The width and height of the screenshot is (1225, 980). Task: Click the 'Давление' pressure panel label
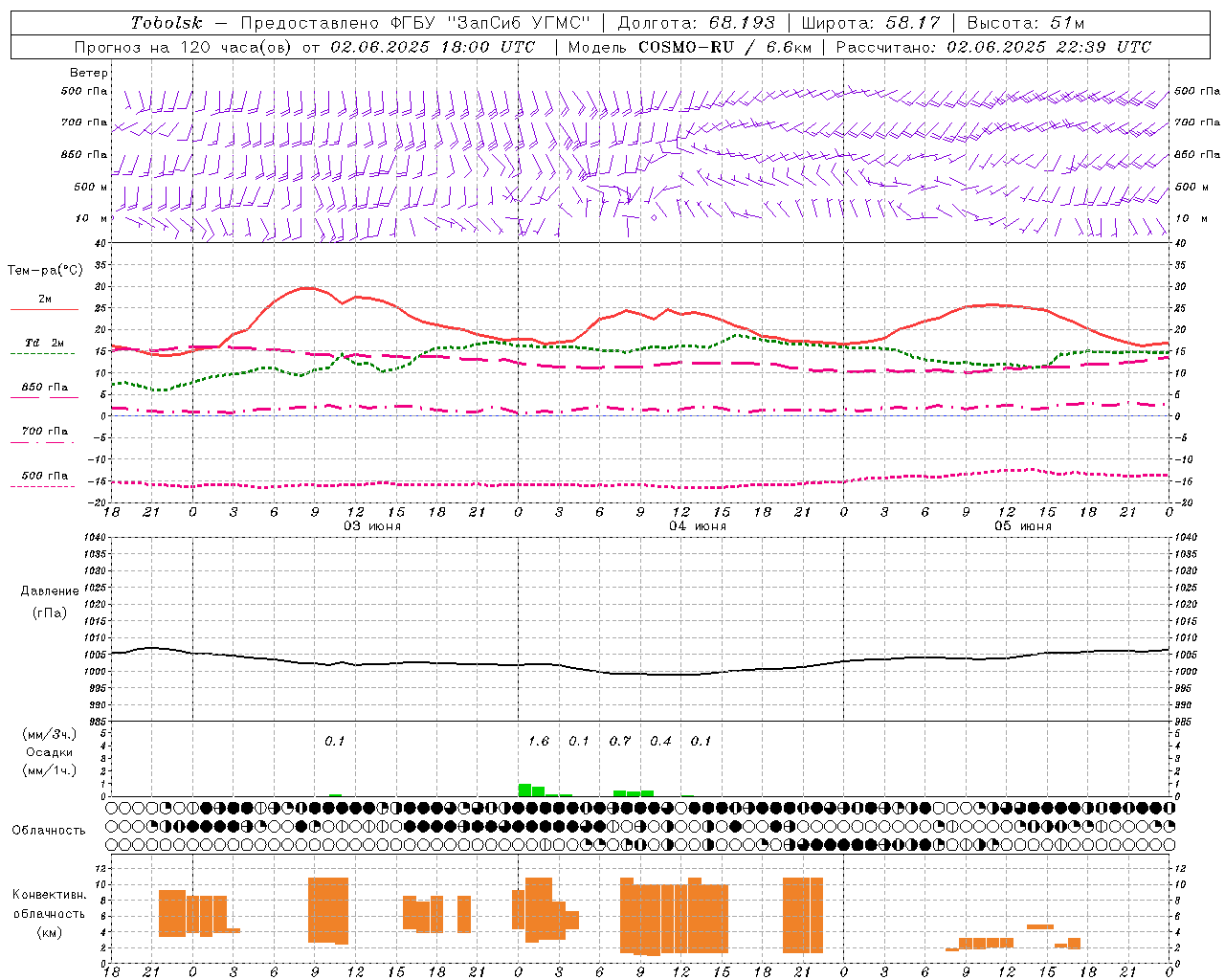tap(50, 591)
